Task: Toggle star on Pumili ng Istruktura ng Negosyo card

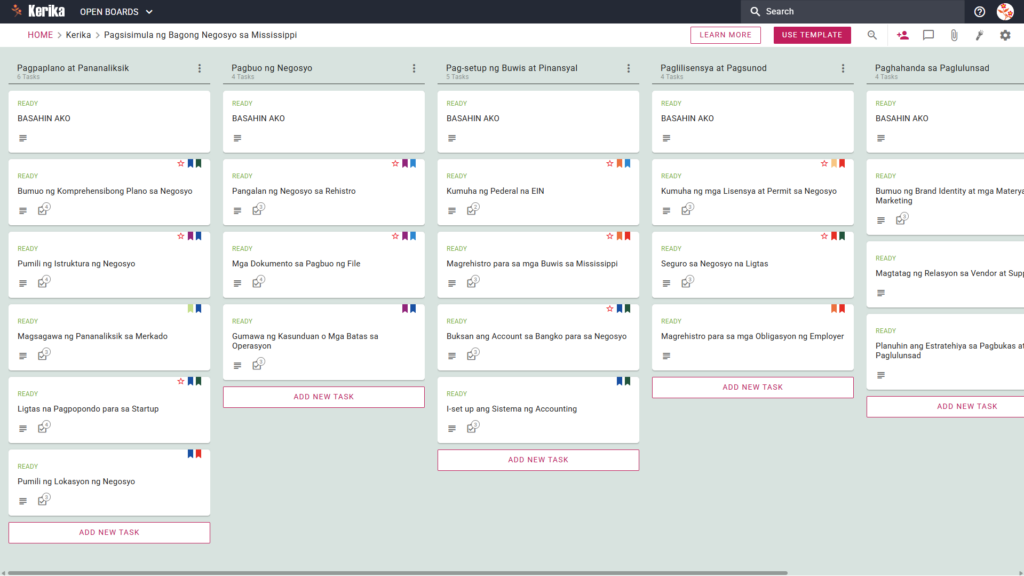Action: (181, 236)
